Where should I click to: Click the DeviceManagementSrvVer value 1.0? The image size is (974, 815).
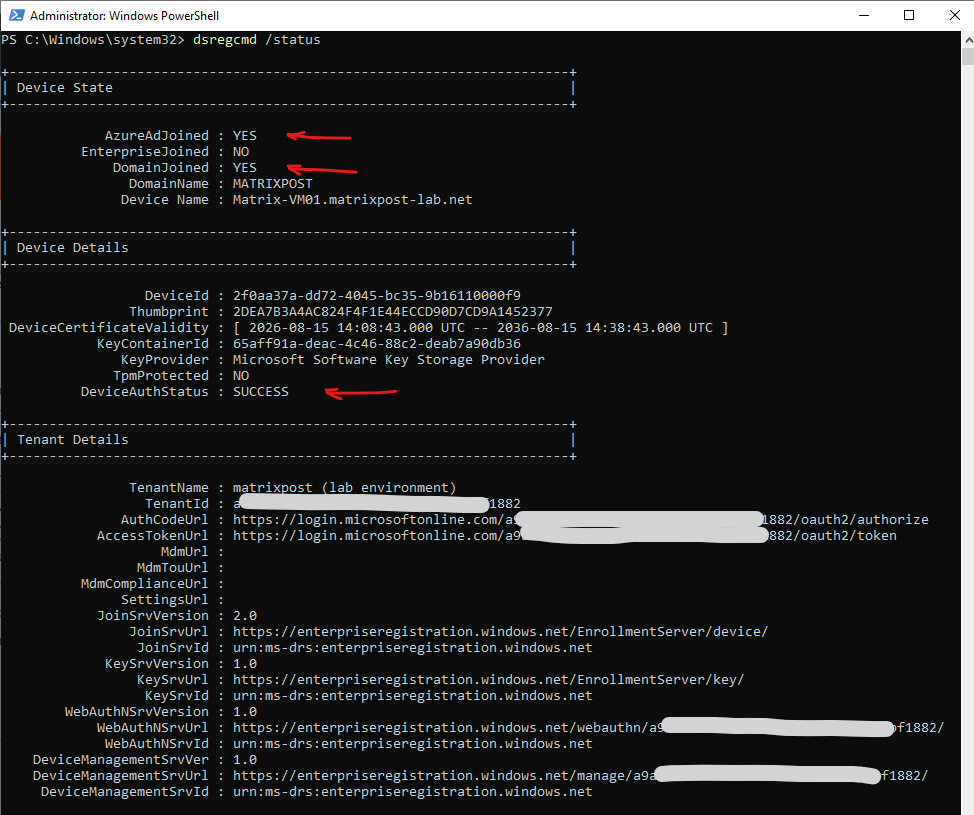pyautogui.click(x=245, y=760)
